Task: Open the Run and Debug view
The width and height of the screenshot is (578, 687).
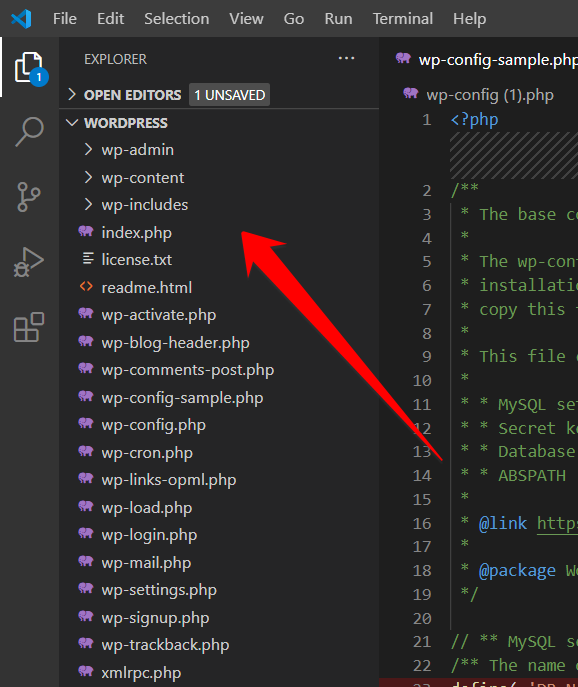Action: point(29,262)
